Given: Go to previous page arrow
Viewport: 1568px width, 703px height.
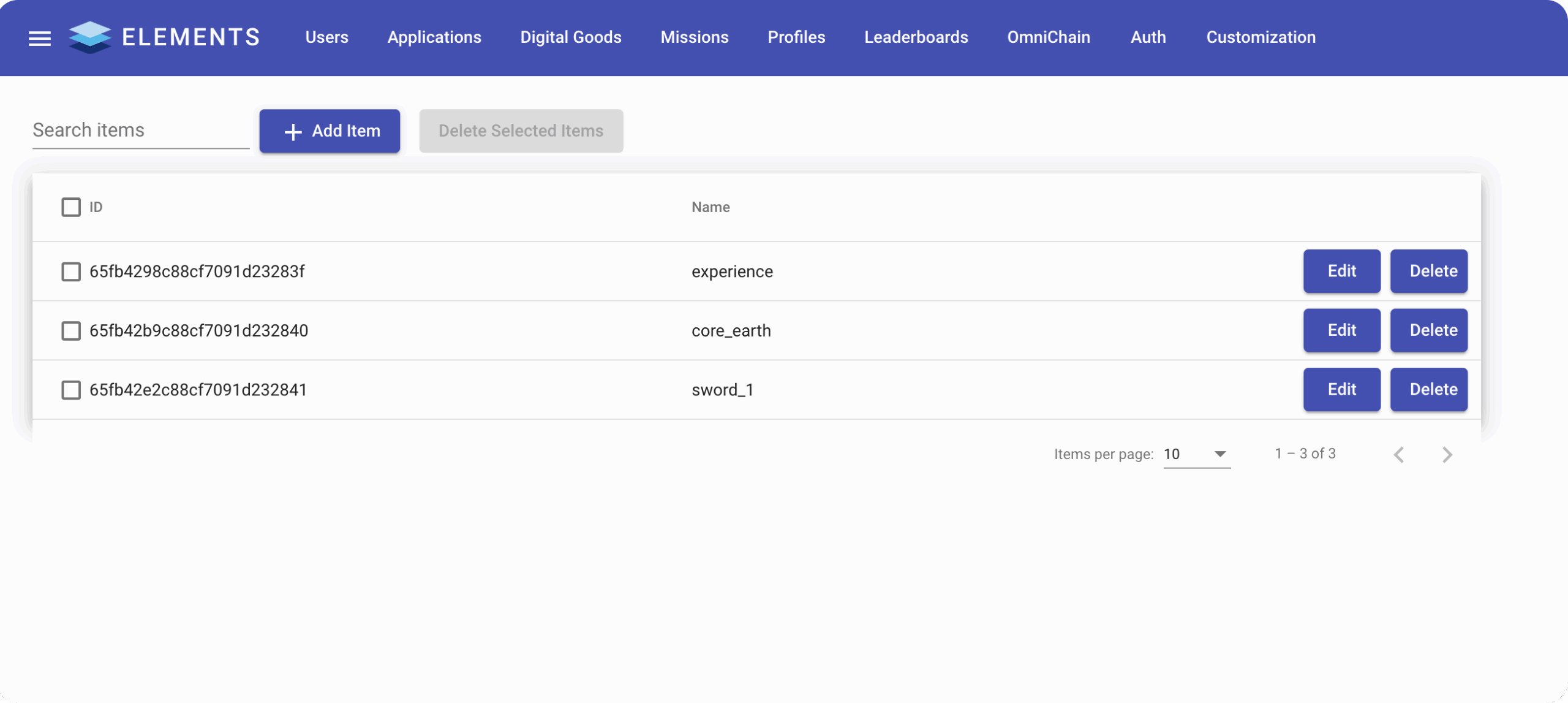Looking at the screenshot, I should (x=1399, y=455).
